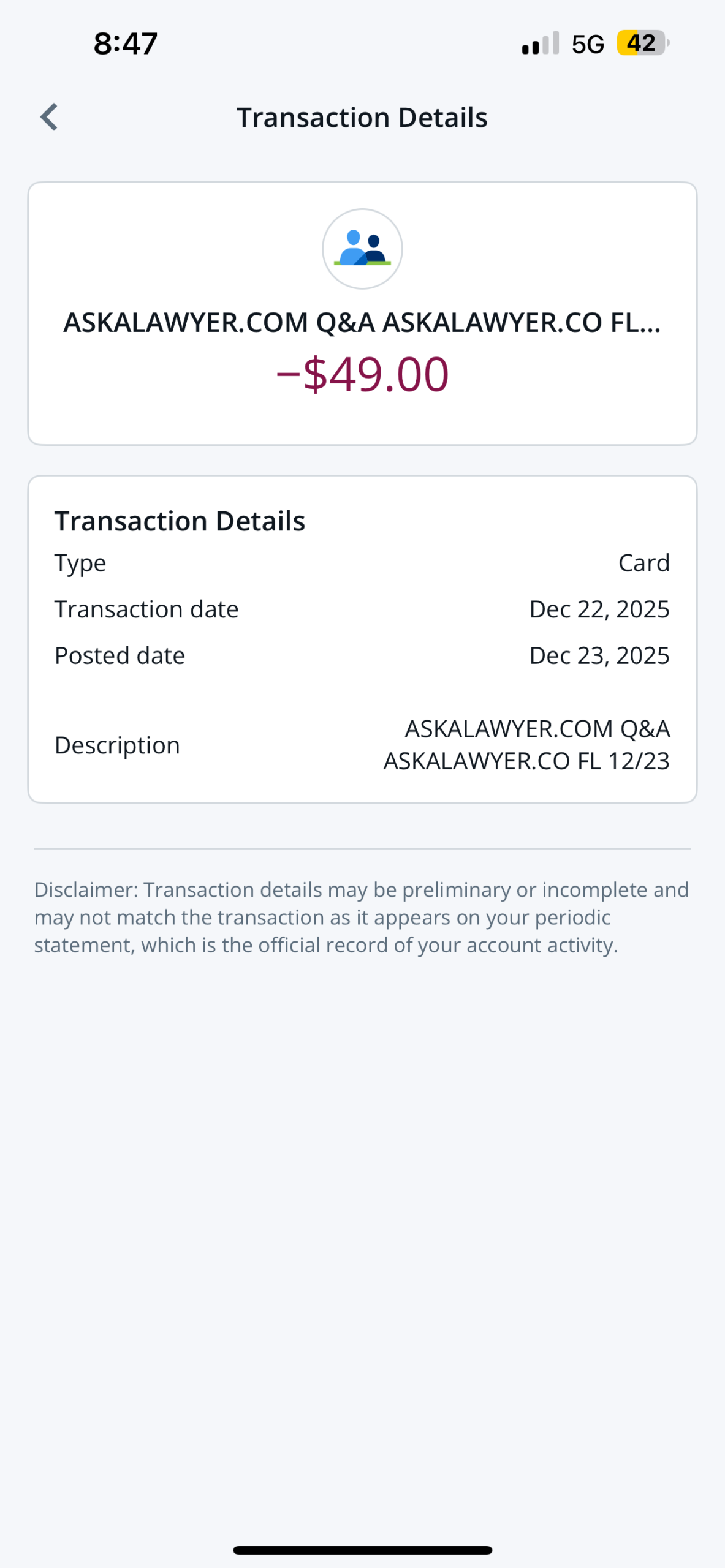
Task: Tap the Dec 23, 2025 posted value
Action: [x=599, y=655]
